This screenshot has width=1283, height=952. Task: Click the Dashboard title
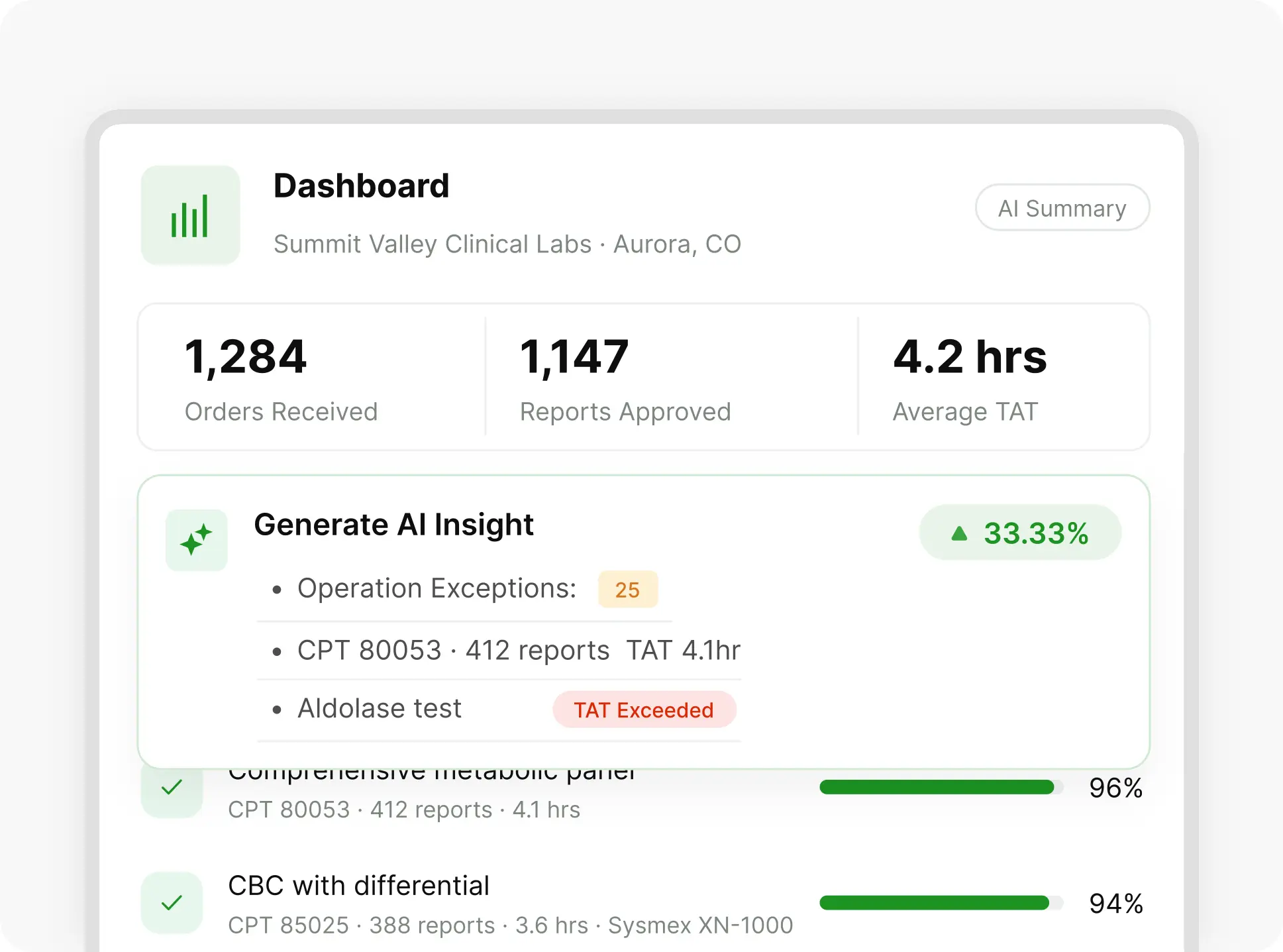coord(361,185)
